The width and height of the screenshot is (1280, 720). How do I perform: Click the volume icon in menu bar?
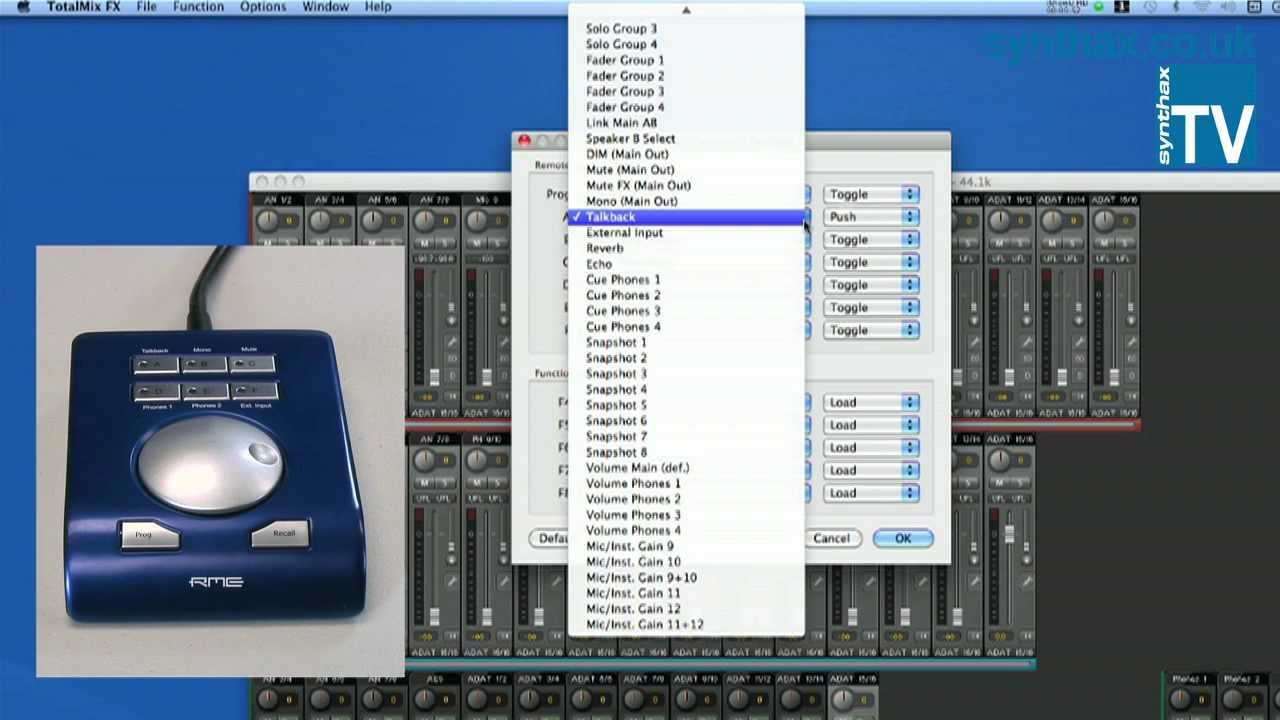coord(1227,7)
